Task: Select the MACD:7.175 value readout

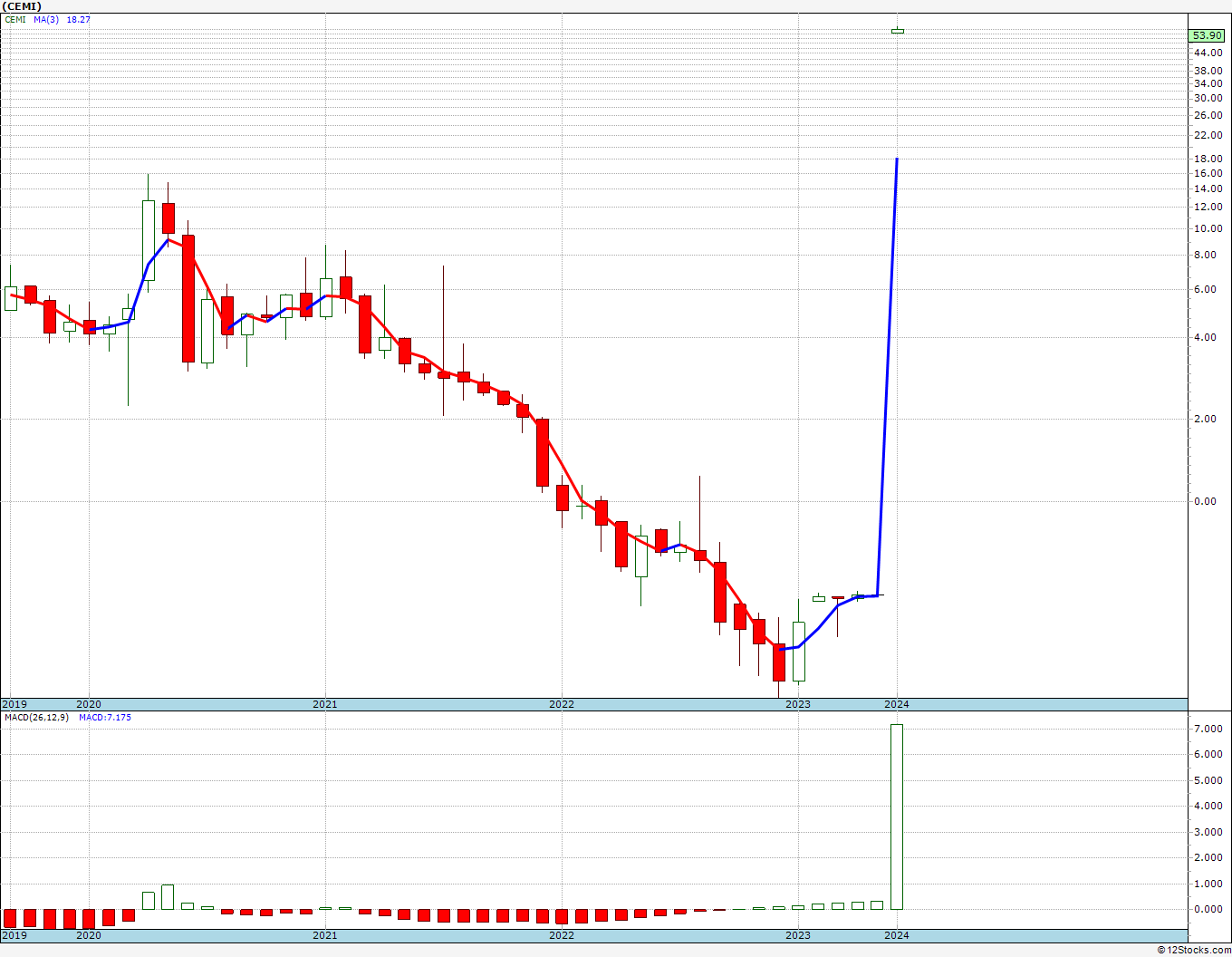Action: [105, 718]
